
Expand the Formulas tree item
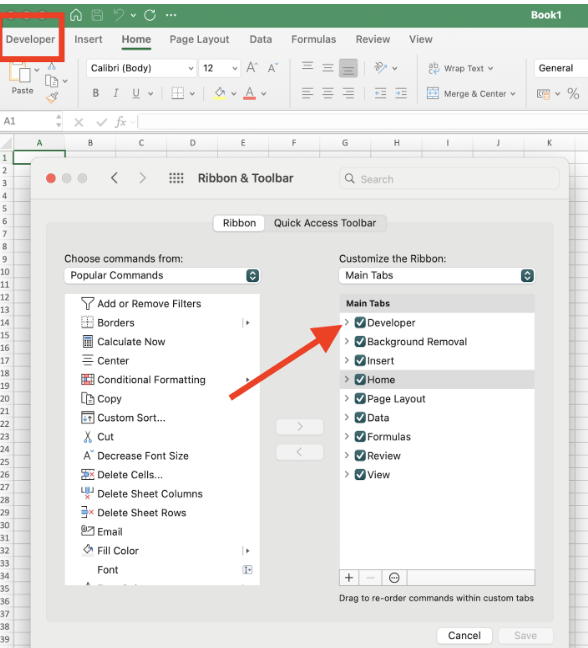pos(347,436)
